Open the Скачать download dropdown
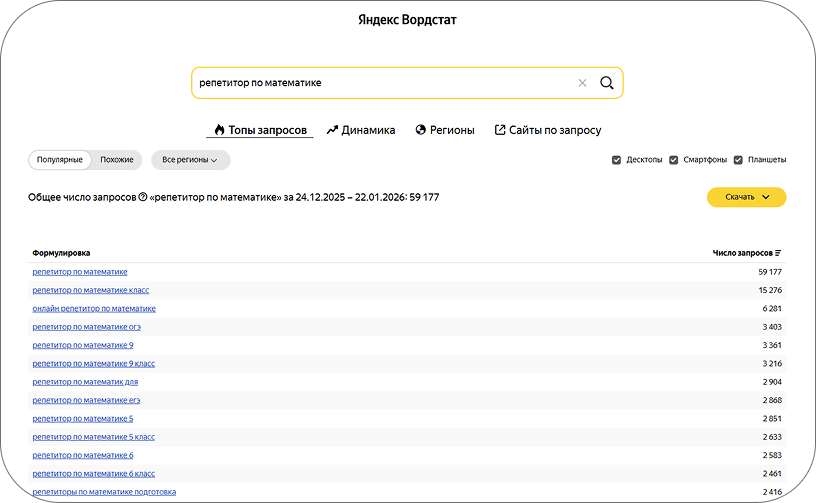 pos(746,197)
